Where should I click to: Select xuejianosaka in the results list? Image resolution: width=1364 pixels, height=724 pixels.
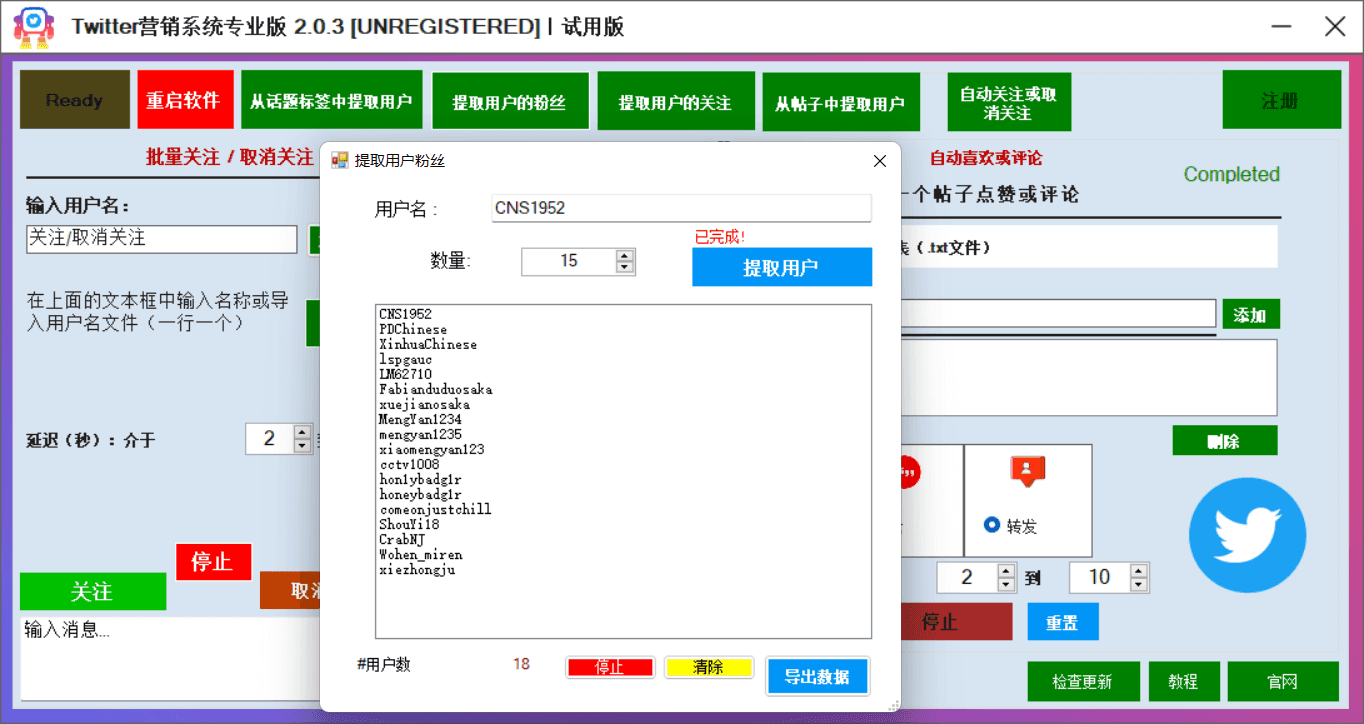[x=424, y=404]
